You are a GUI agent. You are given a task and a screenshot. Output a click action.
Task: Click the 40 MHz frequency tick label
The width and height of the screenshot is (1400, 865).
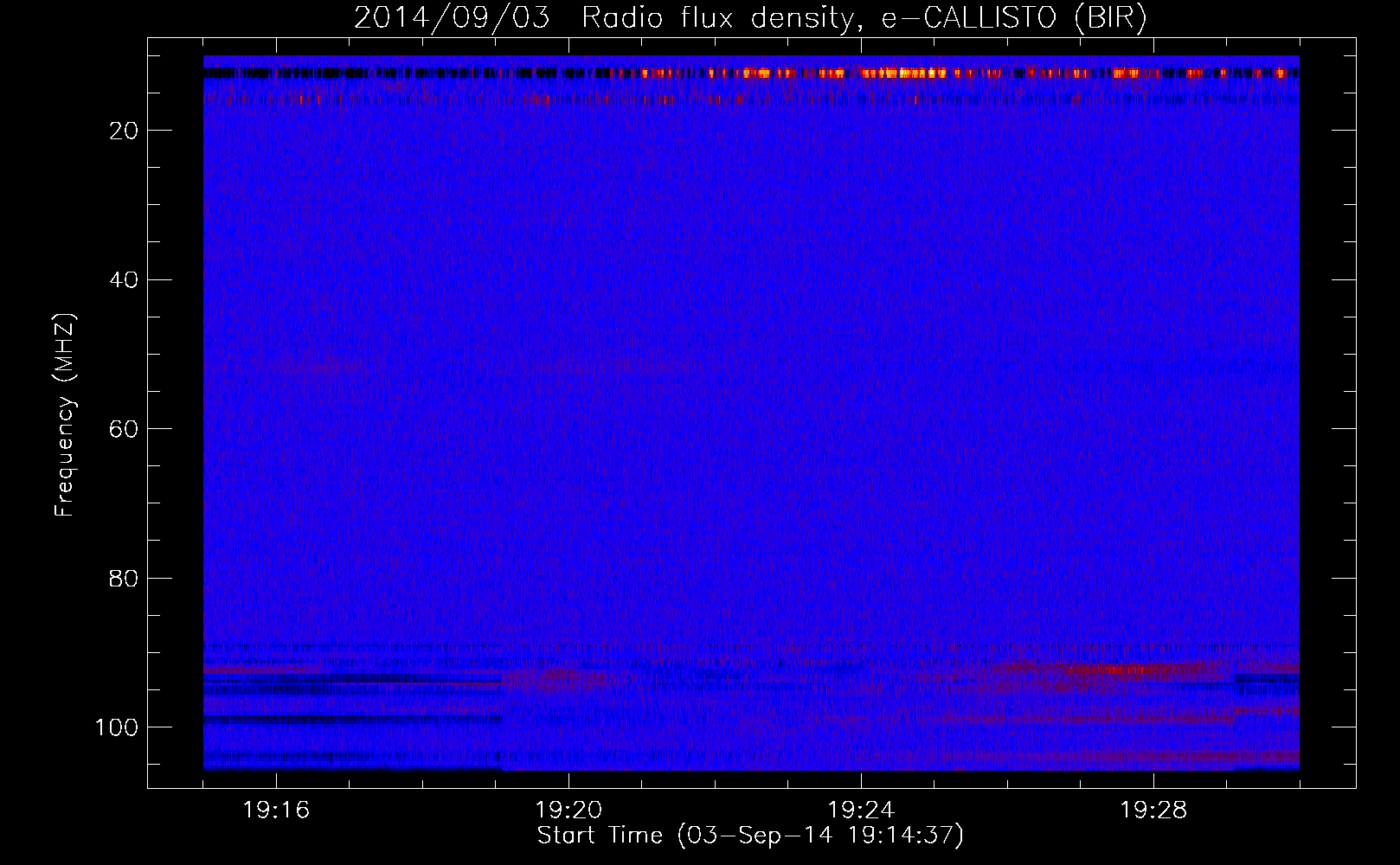coord(125,279)
